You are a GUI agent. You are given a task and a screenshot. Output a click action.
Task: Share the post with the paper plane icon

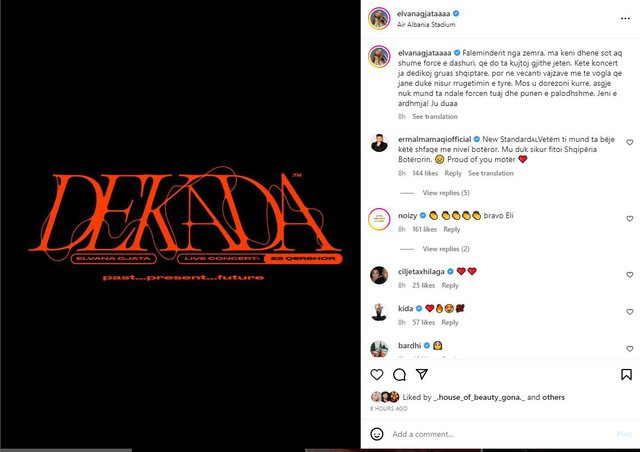pos(422,374)
